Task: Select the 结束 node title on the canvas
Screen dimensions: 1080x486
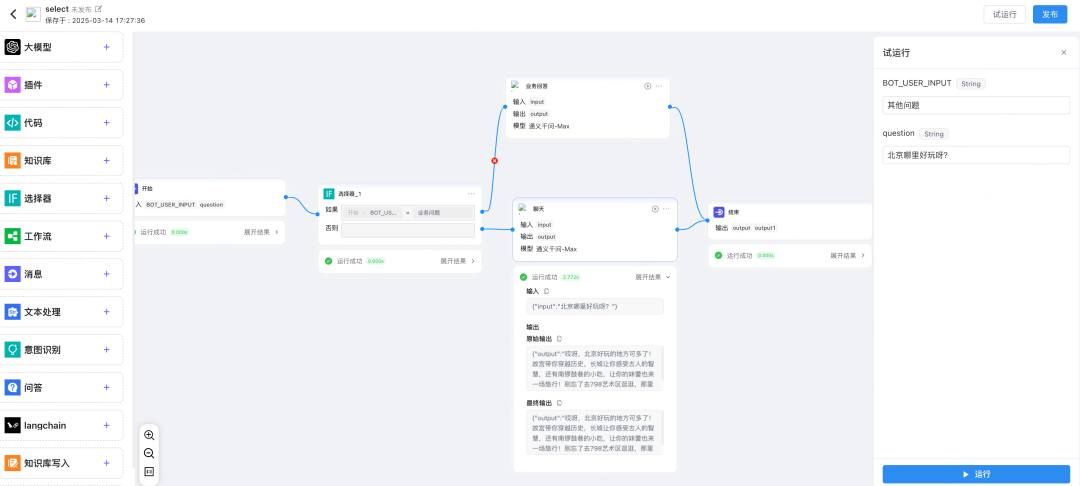Action: (x=732, y=212)
